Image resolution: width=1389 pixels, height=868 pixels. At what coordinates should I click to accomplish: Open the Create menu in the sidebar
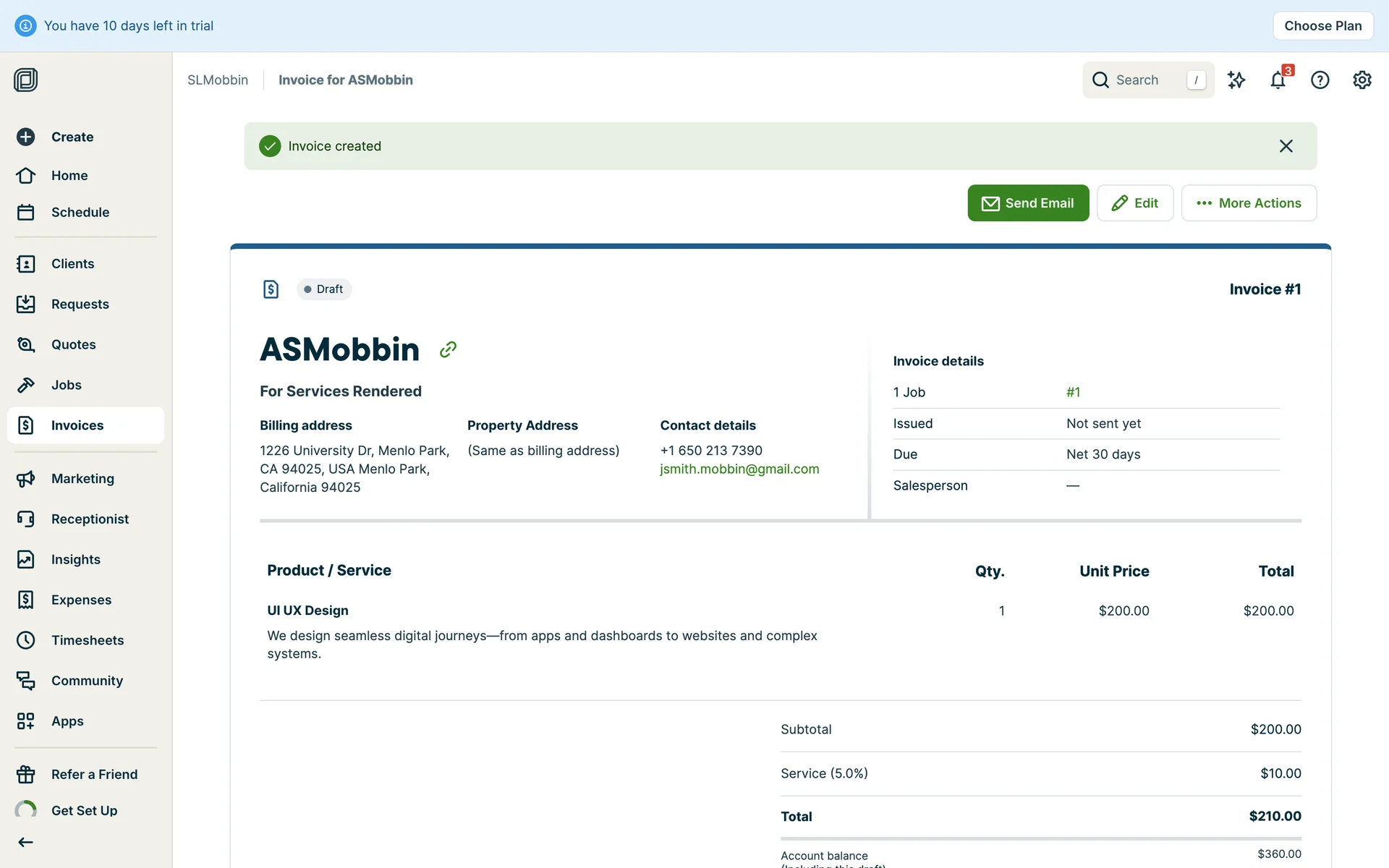tap(72, 137)
